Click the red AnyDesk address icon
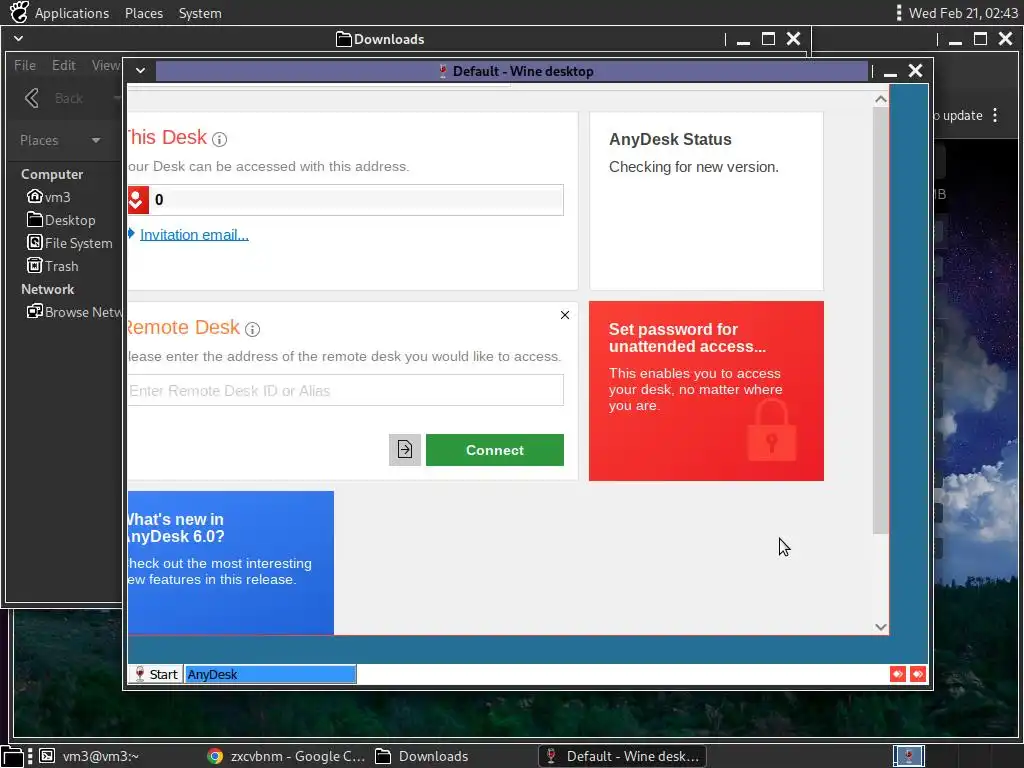The height and width of the screenshot is (768, 1024). (x=138, y=200)
